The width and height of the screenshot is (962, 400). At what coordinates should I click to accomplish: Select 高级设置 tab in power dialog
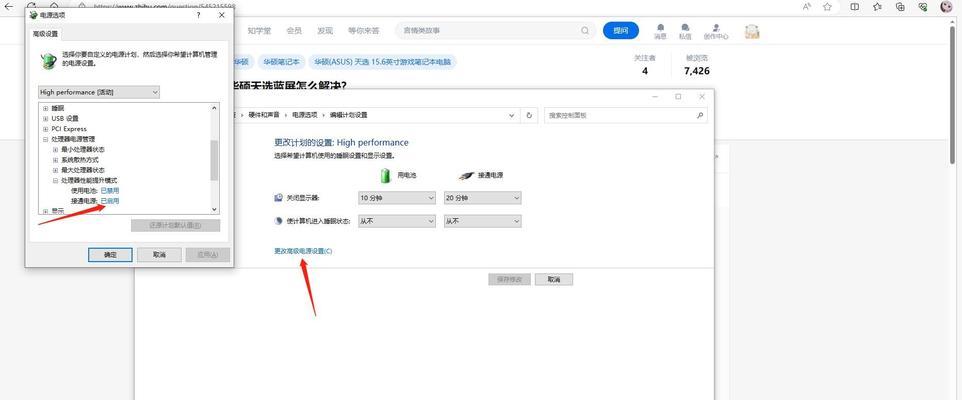click(45, 34)
